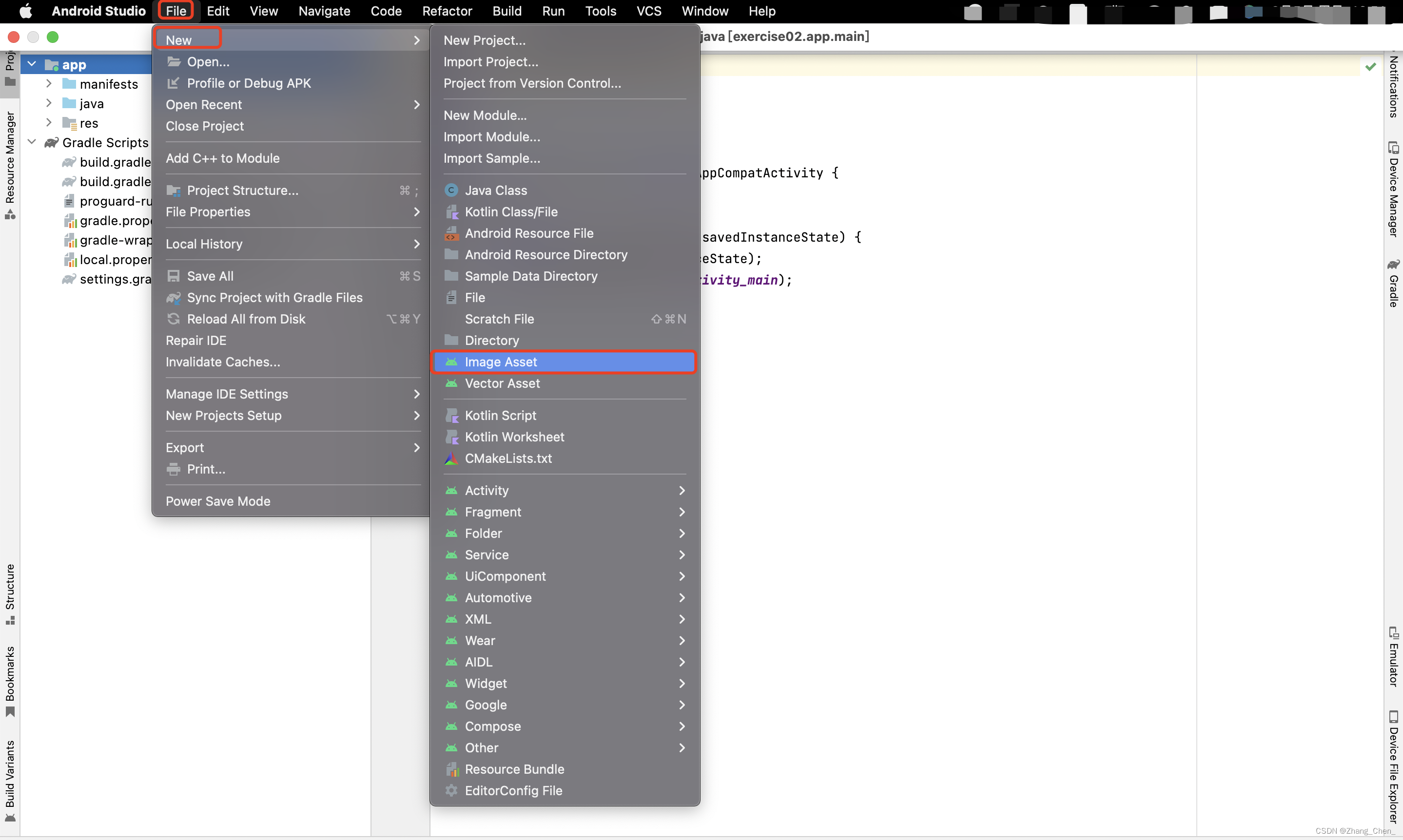Click the Open folder icon in File menu
1403x840 pixels.
click(173, 62)
